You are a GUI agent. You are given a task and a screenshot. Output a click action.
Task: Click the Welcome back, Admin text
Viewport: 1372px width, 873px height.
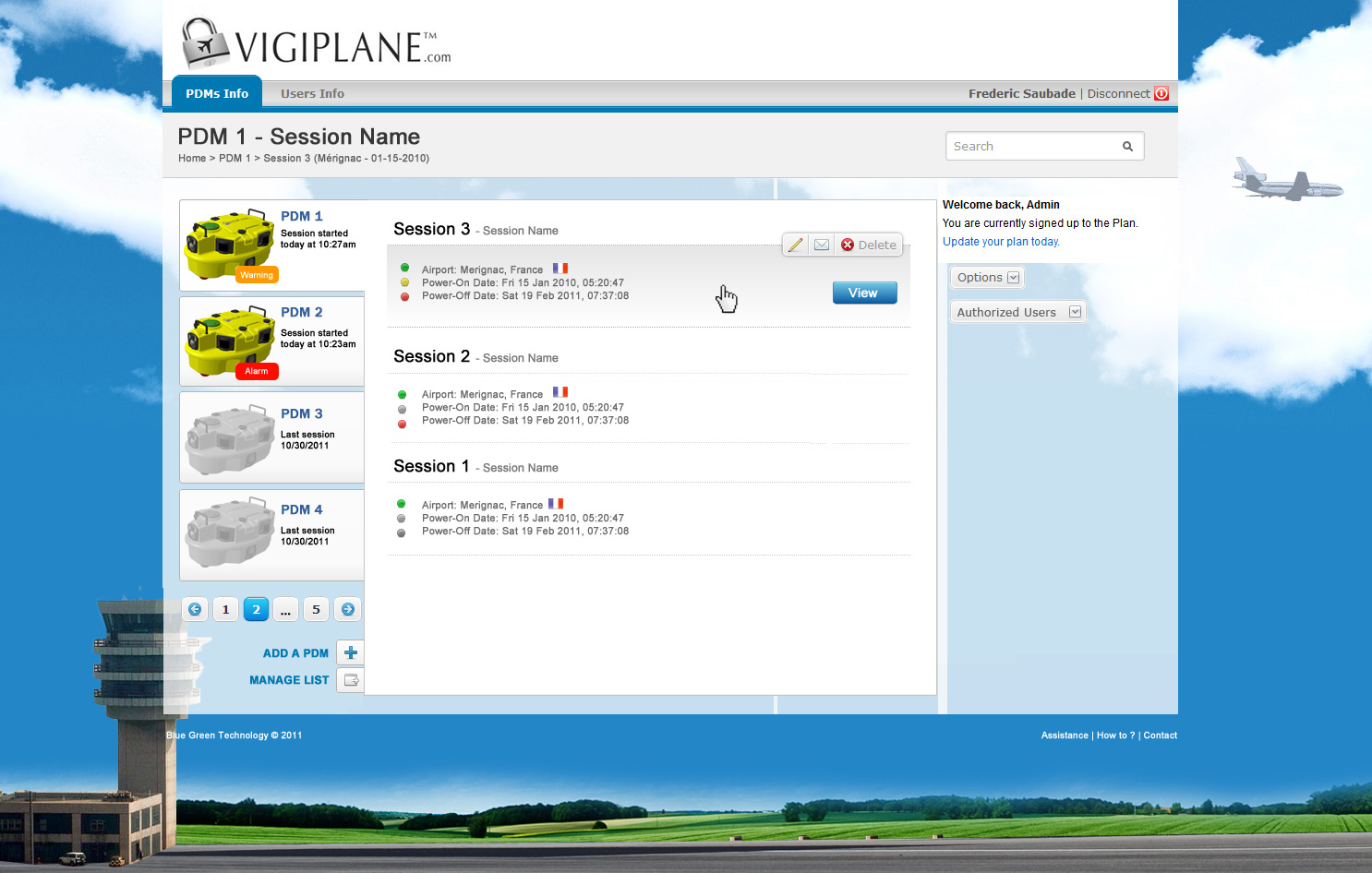tap(1001, 205)
